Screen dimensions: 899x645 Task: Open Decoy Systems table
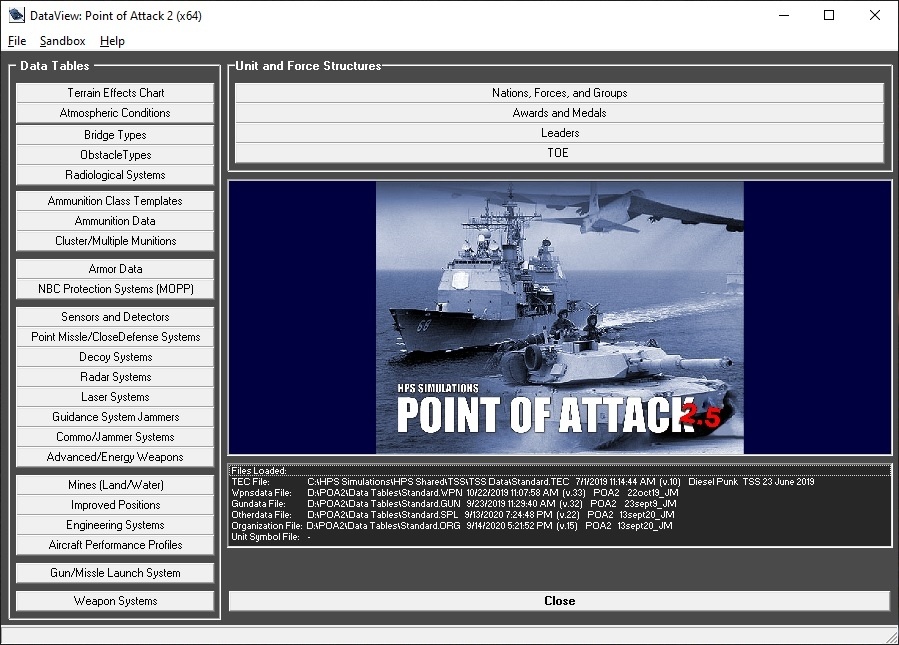pyautogui.click(x=115, y=357)
